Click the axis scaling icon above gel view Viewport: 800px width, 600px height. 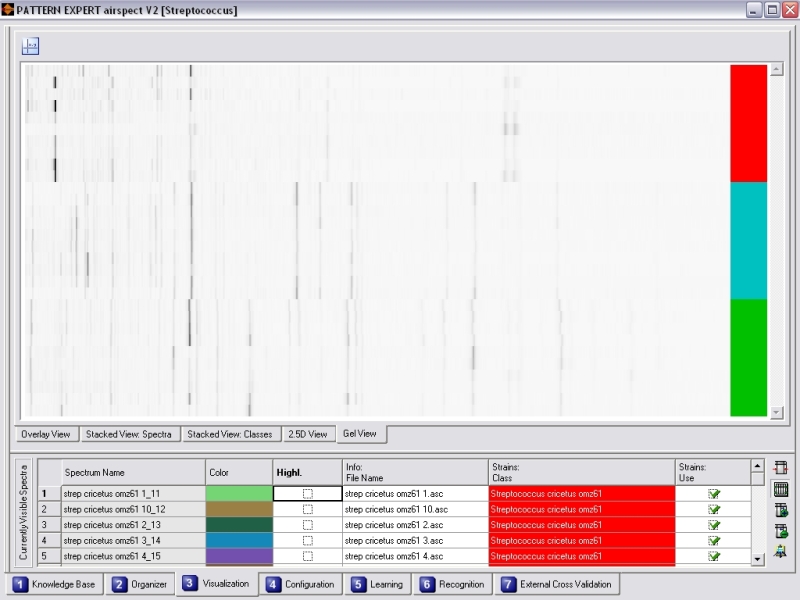point(30,46)
